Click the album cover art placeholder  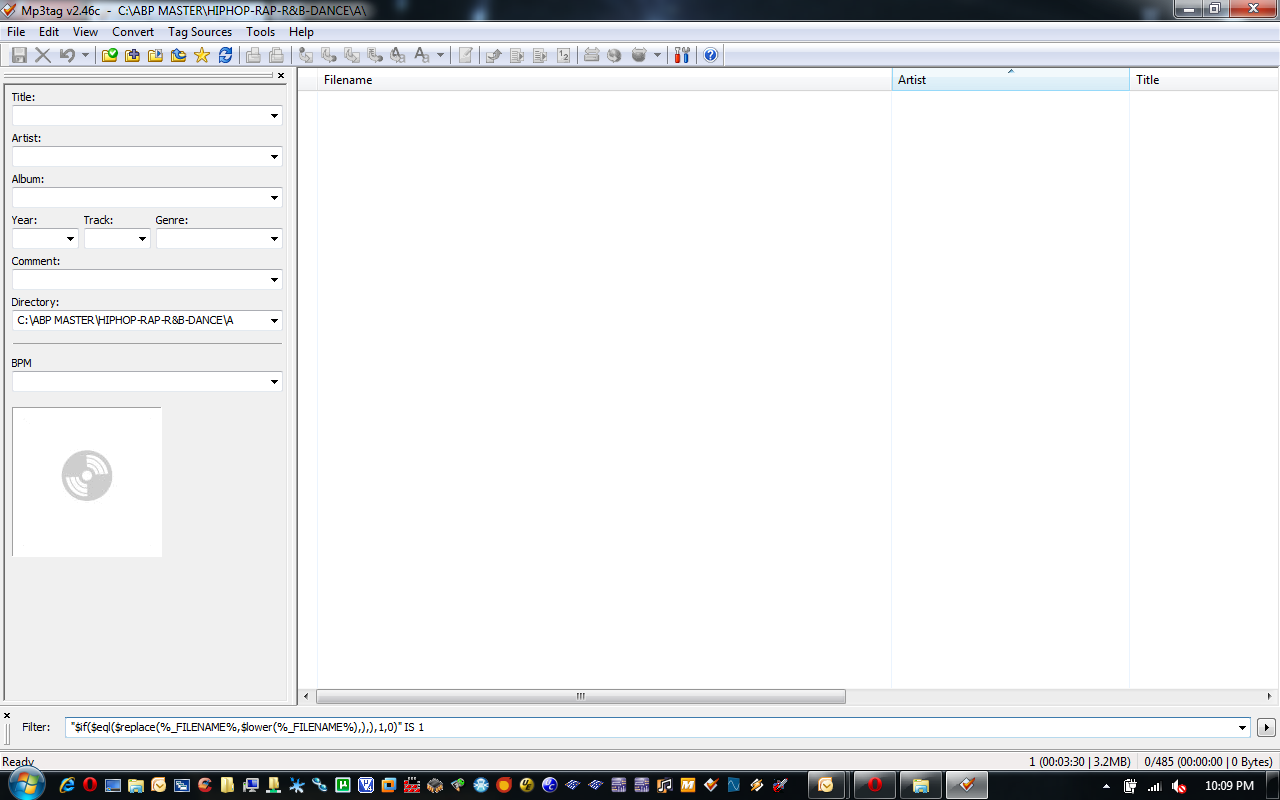[87, 481]
